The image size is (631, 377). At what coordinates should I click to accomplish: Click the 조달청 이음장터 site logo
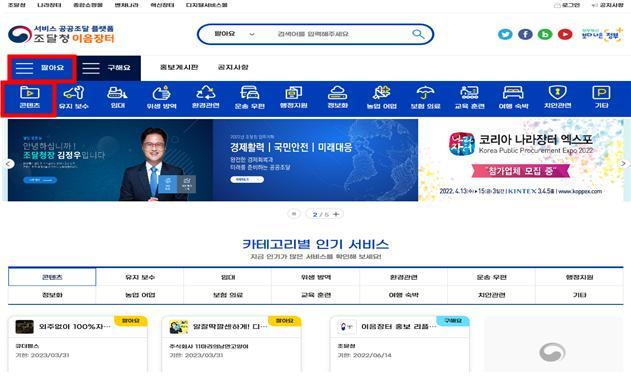(61, 34)
